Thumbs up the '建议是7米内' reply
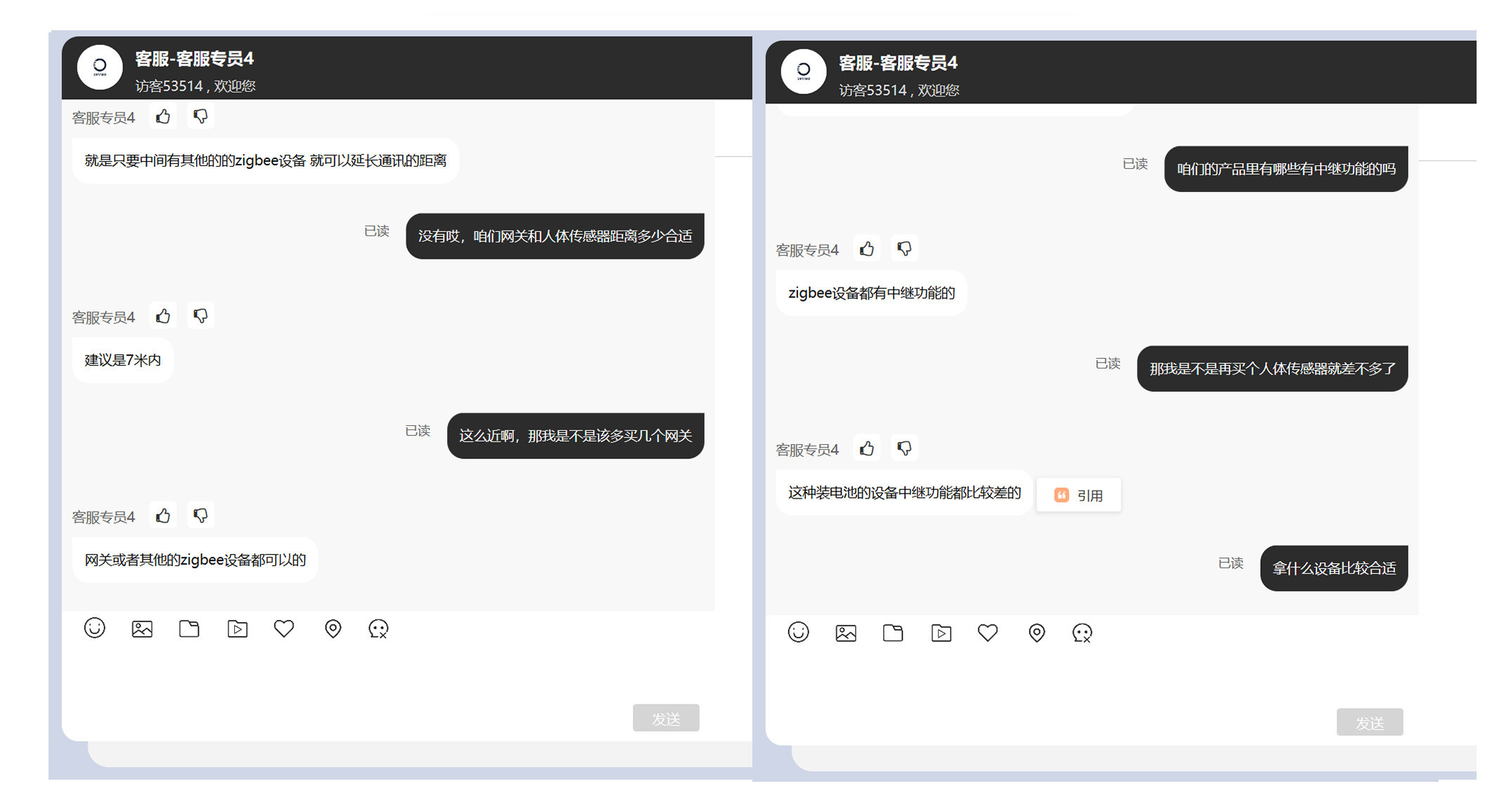Viewport: 1504px width, 812px height. (163, 316)
